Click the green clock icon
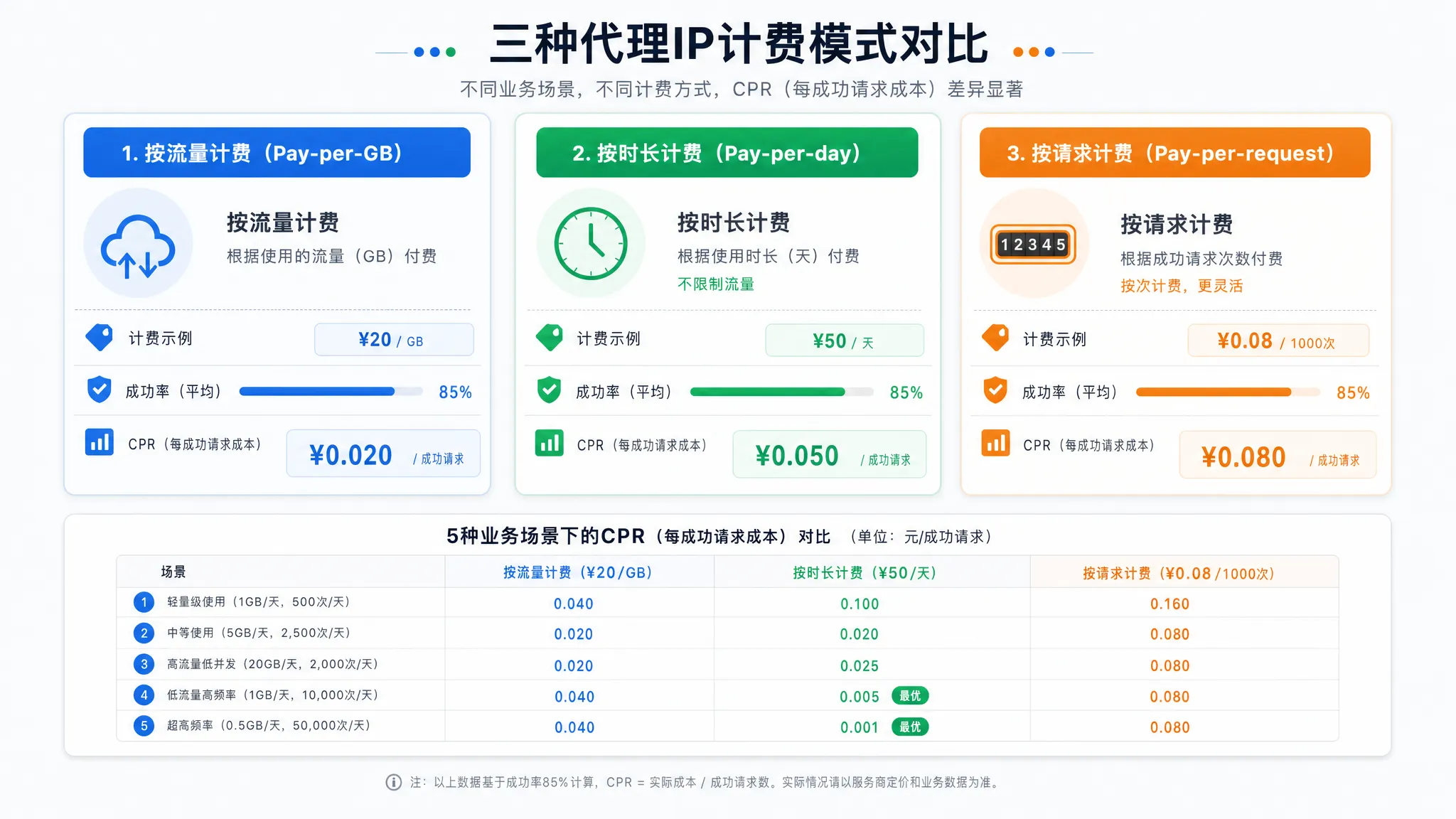 click(591, 243)
